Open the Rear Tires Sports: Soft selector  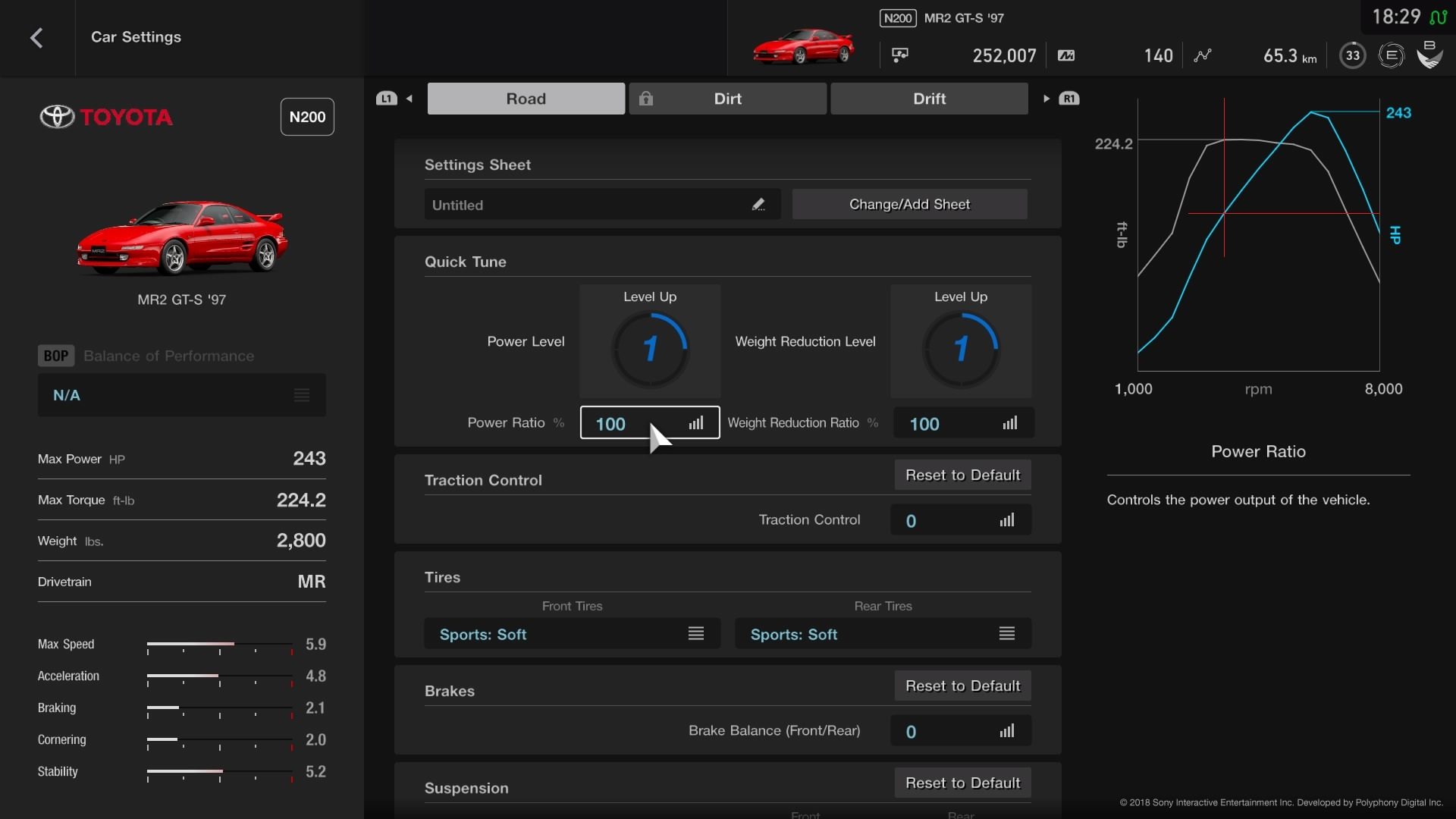[x=883, y=634]
